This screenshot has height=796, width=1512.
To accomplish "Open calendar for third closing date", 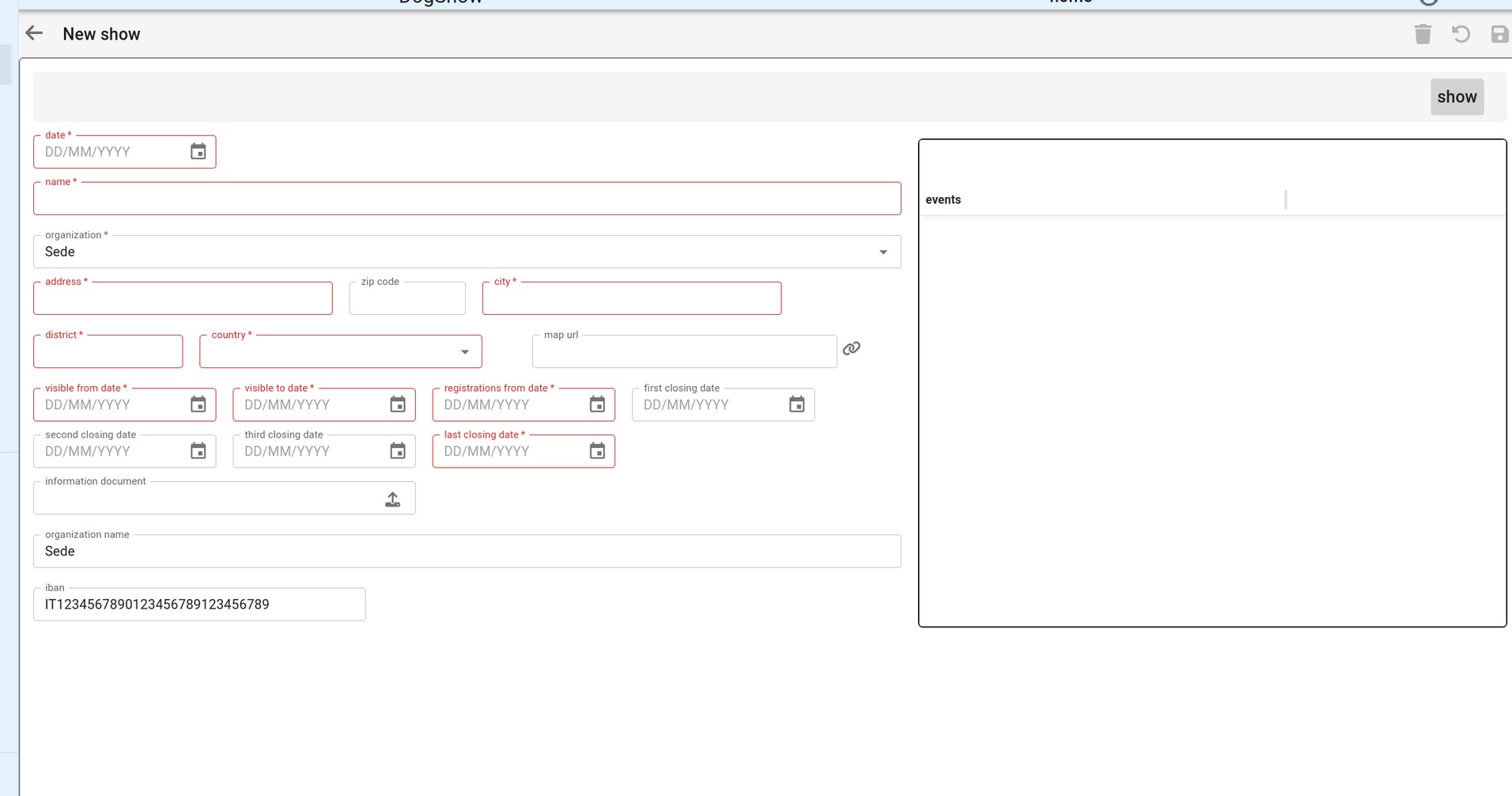I will point(398,451).
